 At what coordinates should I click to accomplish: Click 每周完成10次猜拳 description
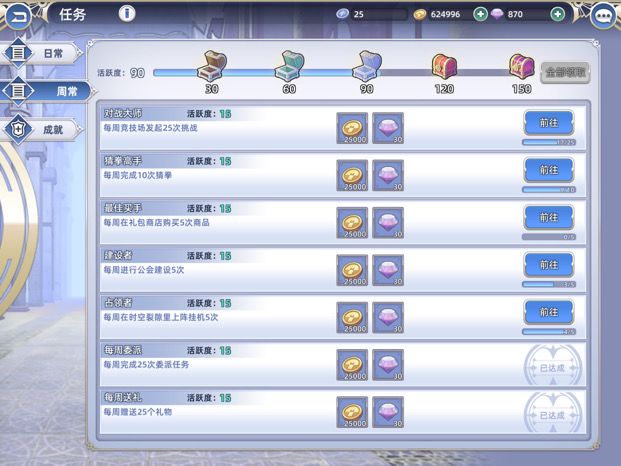click(x=137, y=175)
